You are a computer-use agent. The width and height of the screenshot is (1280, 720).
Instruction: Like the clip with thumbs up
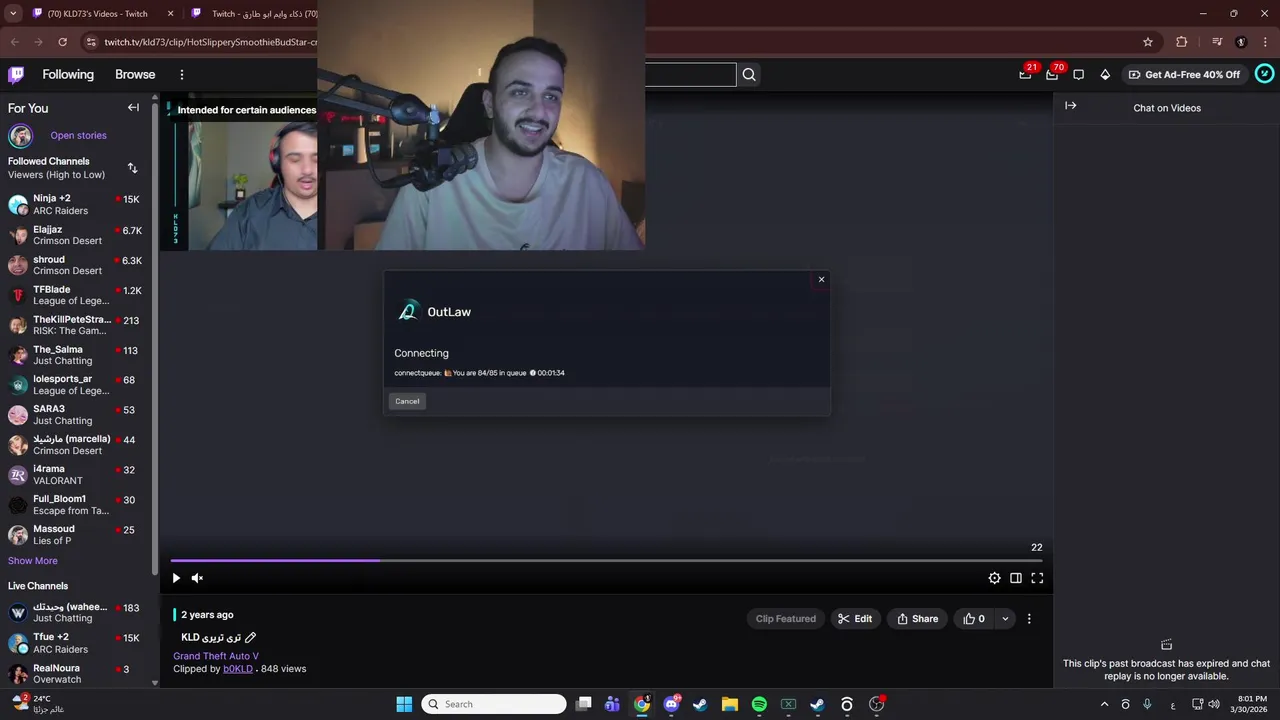974,619
